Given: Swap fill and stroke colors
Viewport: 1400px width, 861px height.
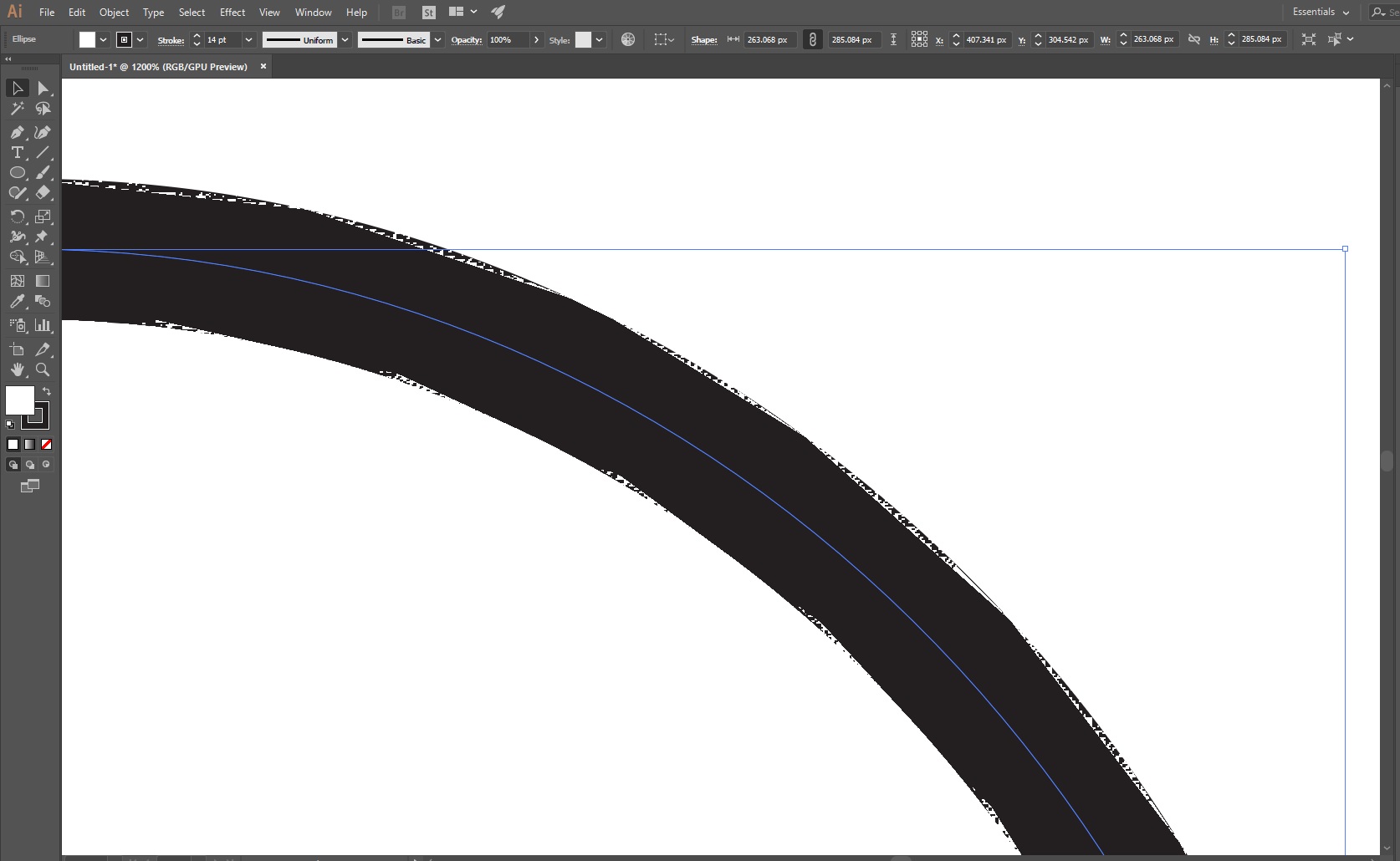Looking at the screenshot, I should (x=47, y=391).
